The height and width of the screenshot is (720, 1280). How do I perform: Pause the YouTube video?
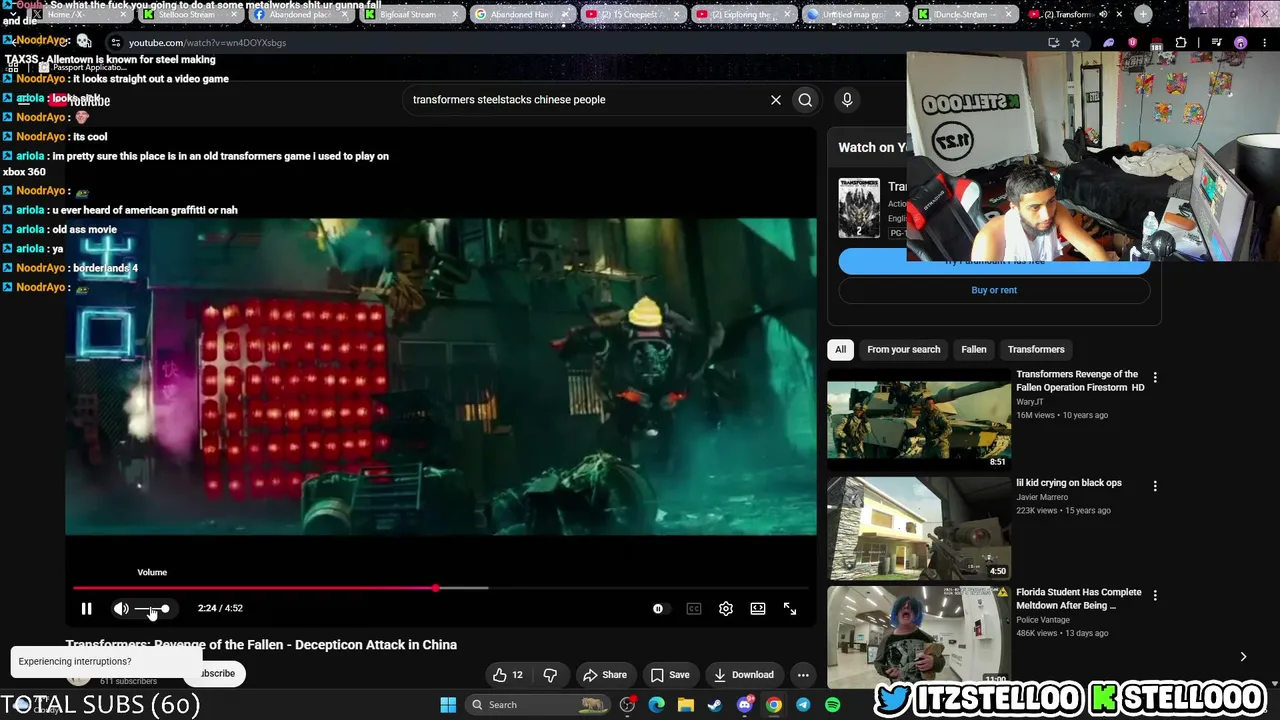87,608
